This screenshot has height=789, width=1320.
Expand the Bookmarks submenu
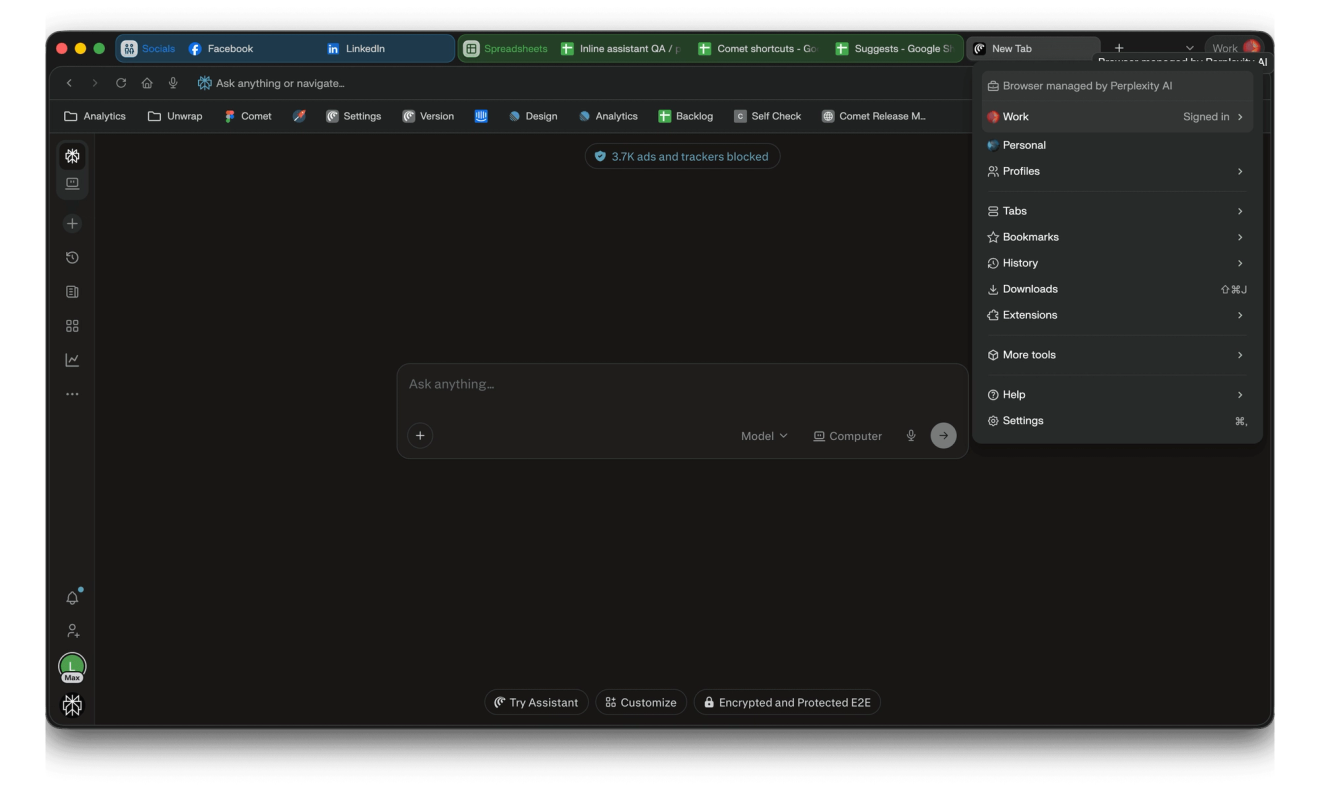(x=1117, y=237)
